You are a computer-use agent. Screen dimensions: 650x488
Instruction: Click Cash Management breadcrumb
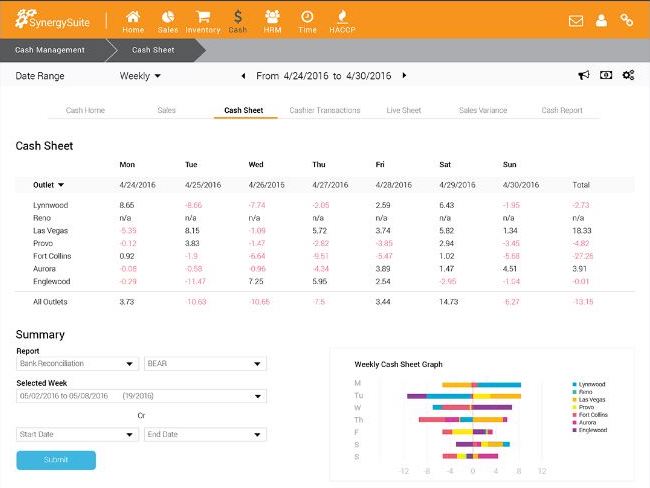click(50, 49)
